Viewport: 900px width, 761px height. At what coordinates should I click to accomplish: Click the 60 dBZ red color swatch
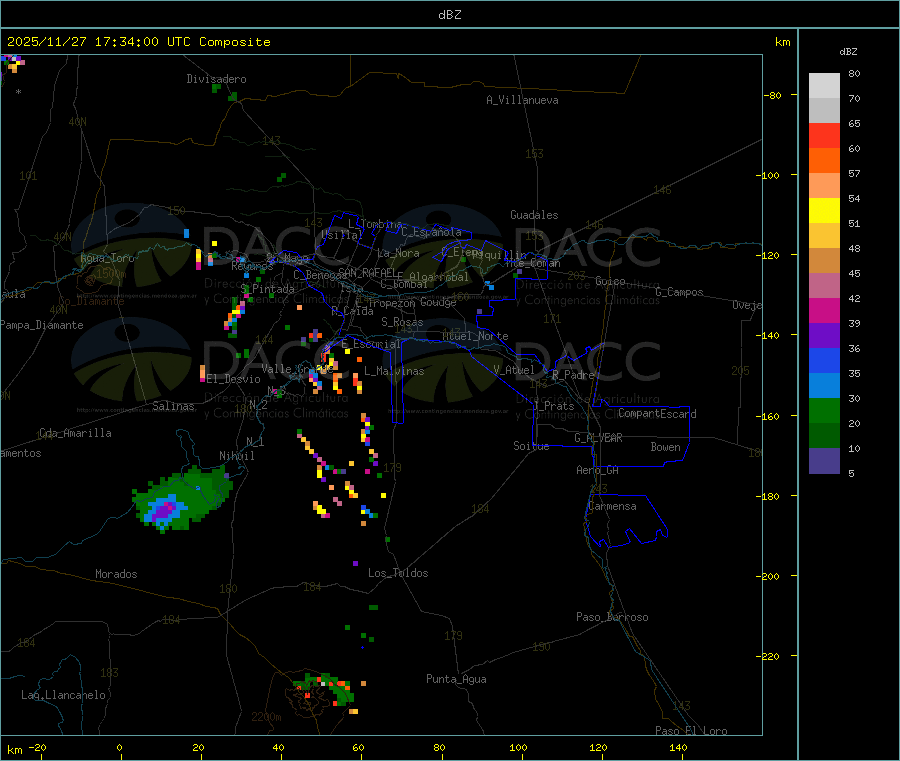click(x=824, y=135)
